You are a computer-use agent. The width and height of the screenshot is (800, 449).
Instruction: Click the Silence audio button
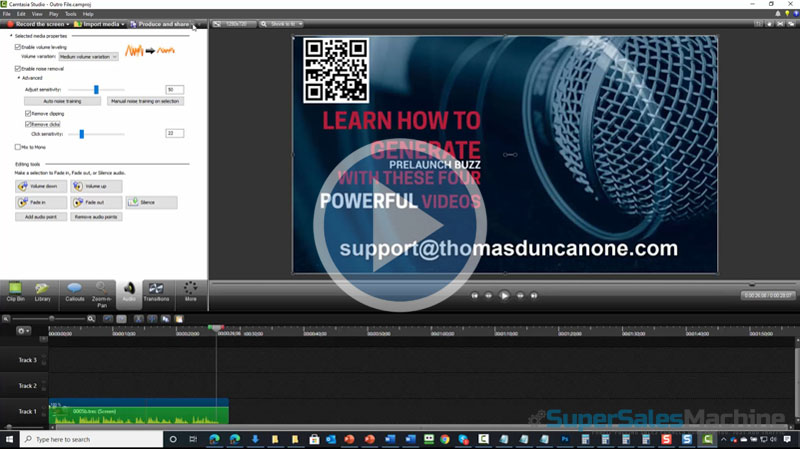pyautogui.click(x=151, y=202)
